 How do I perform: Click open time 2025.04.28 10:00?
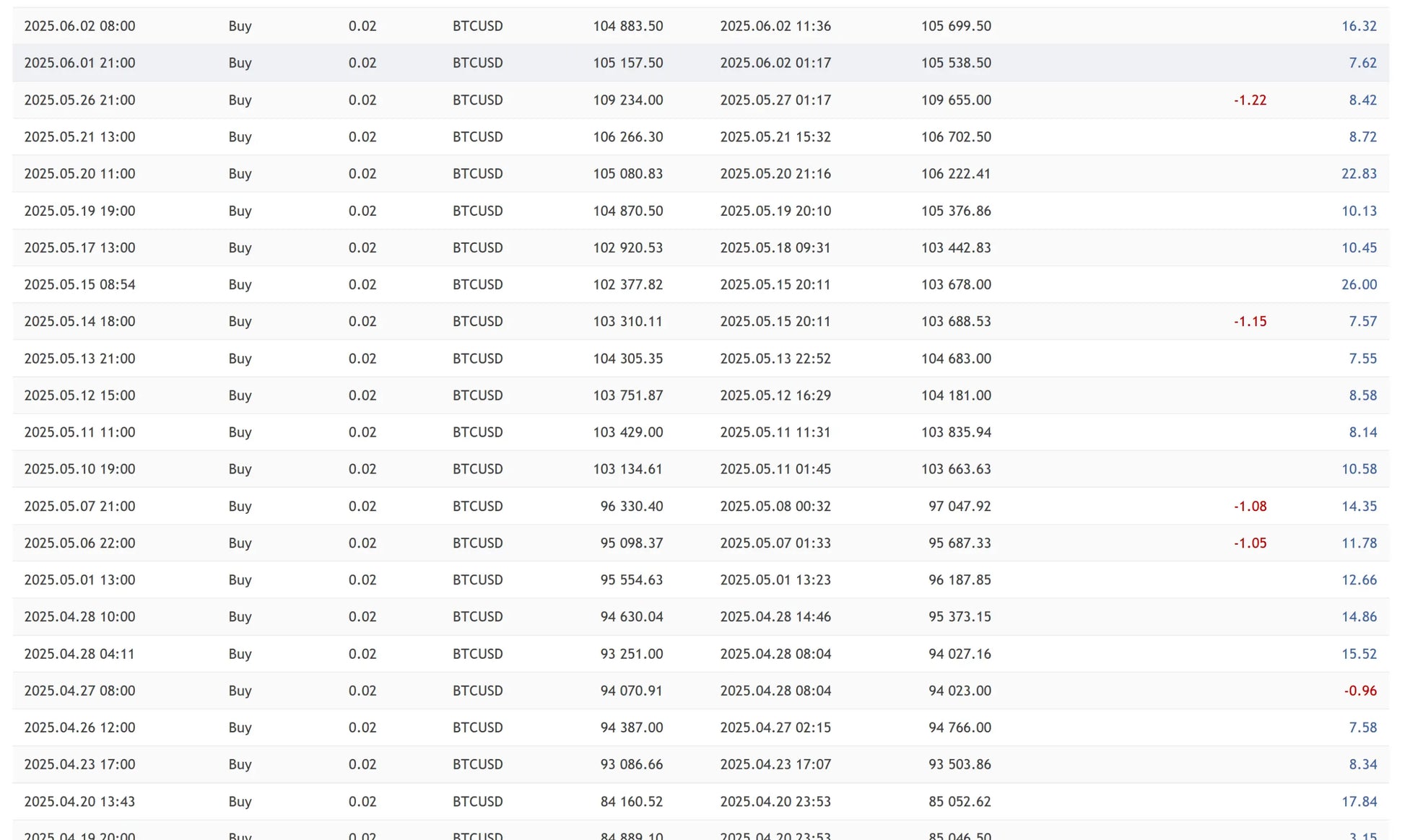[79, 617]
